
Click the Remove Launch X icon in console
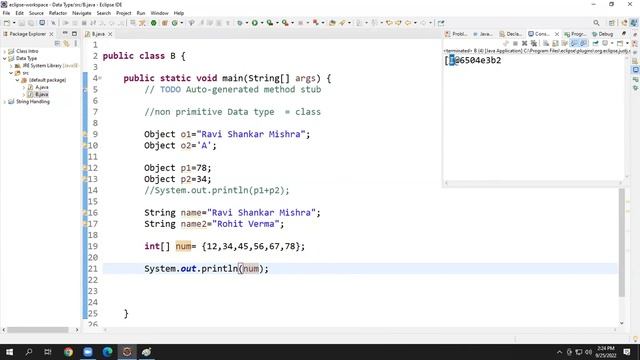pyautogui.click(x=524, y=43)
